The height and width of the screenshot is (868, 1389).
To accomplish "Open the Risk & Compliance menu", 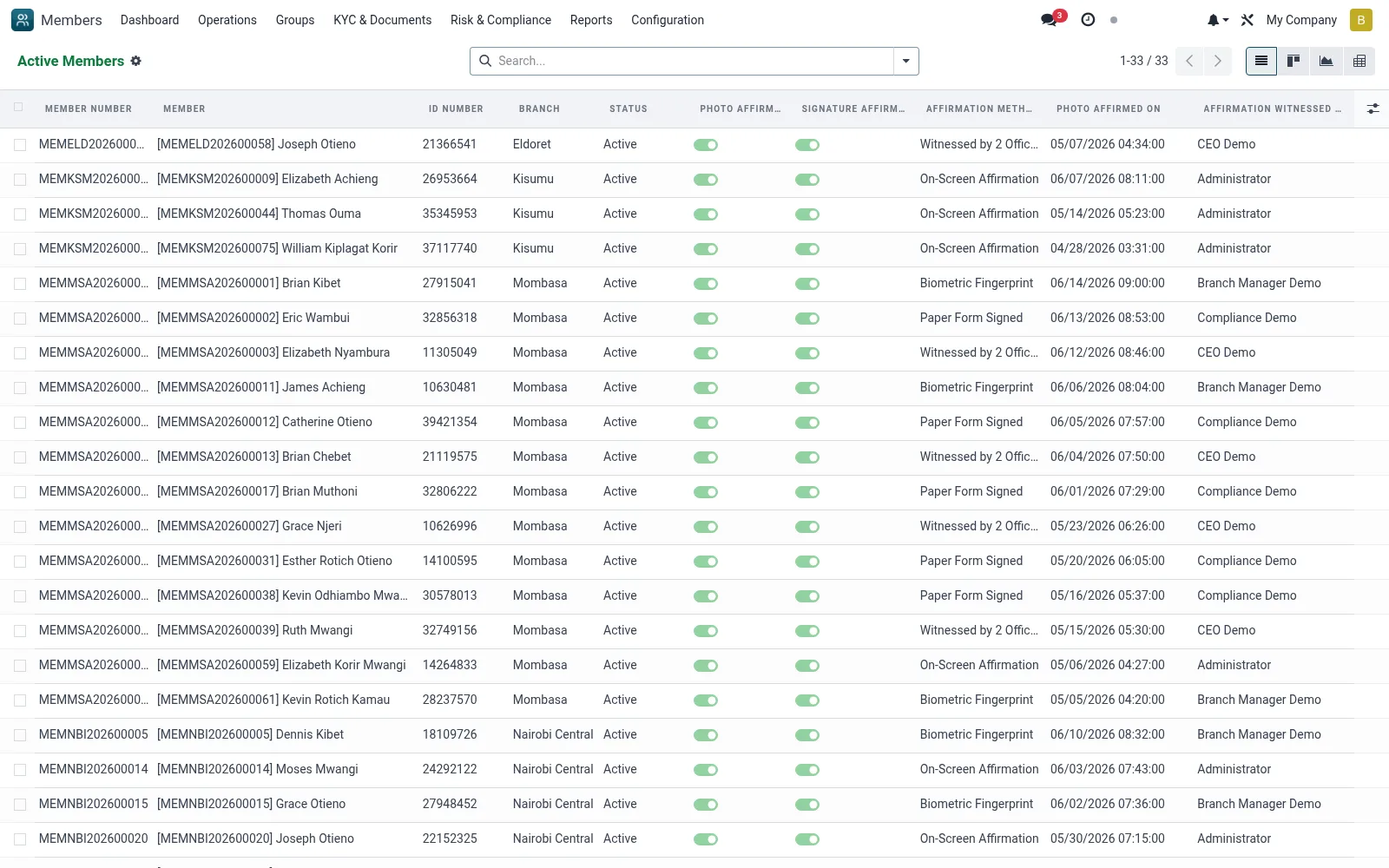I will point(501,19).
